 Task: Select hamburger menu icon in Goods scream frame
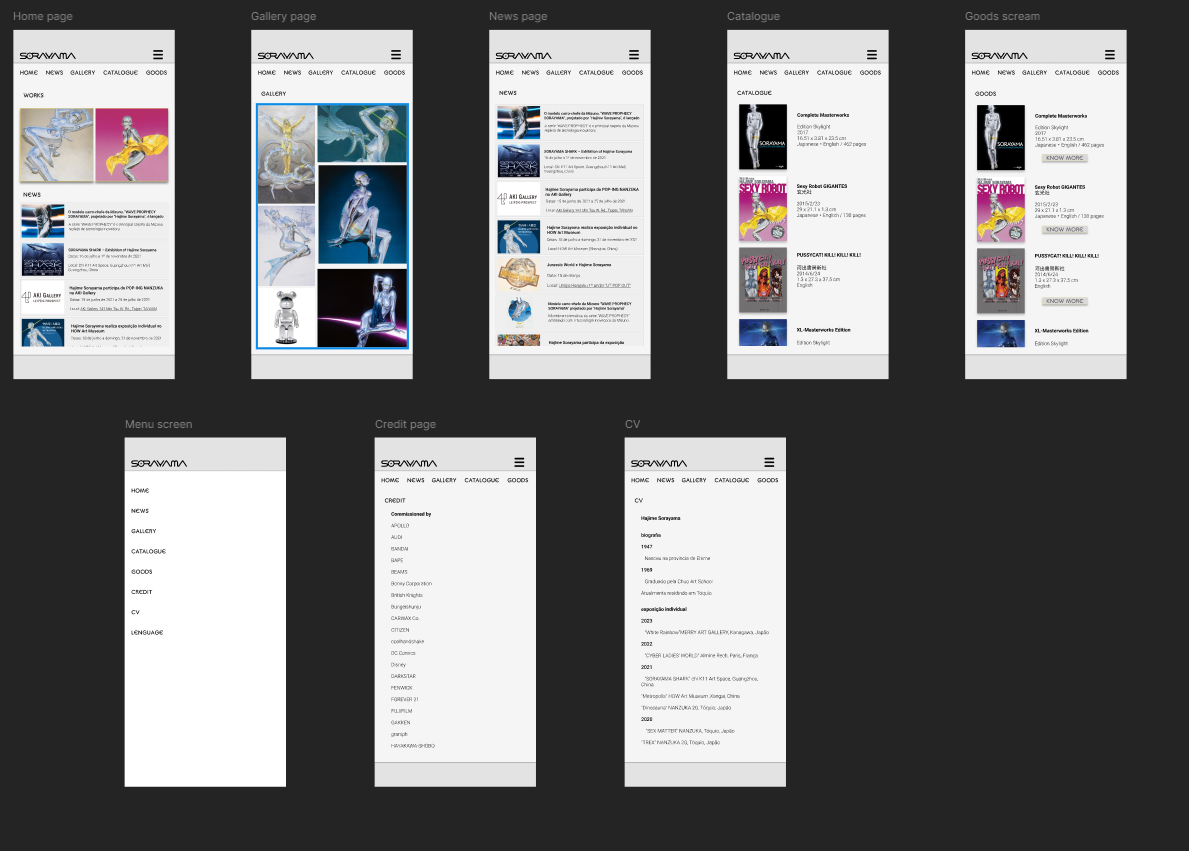pos(1110,55)
